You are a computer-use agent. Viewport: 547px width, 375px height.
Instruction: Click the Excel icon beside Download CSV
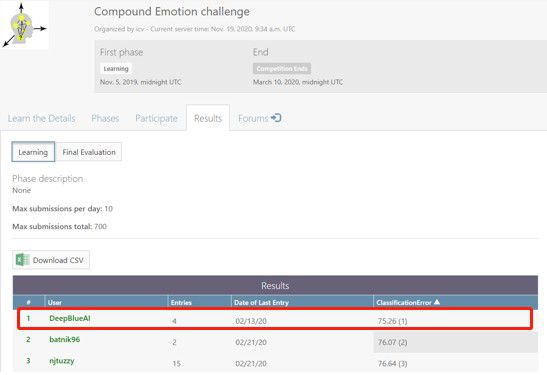pyautogui.click(x=22, y=260)
